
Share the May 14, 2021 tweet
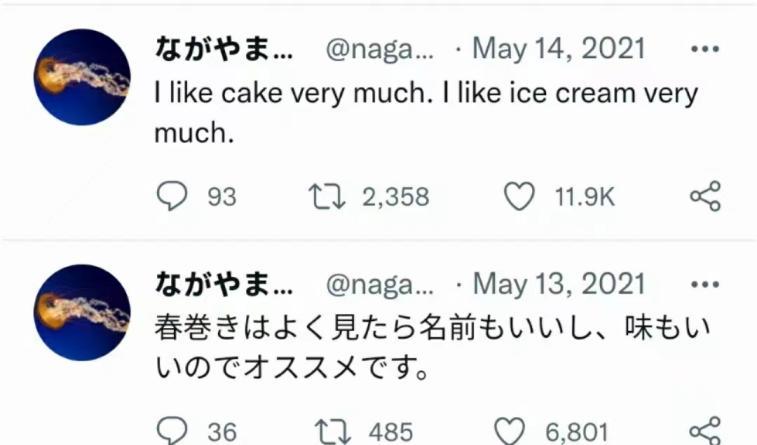(x=705, y=197)
